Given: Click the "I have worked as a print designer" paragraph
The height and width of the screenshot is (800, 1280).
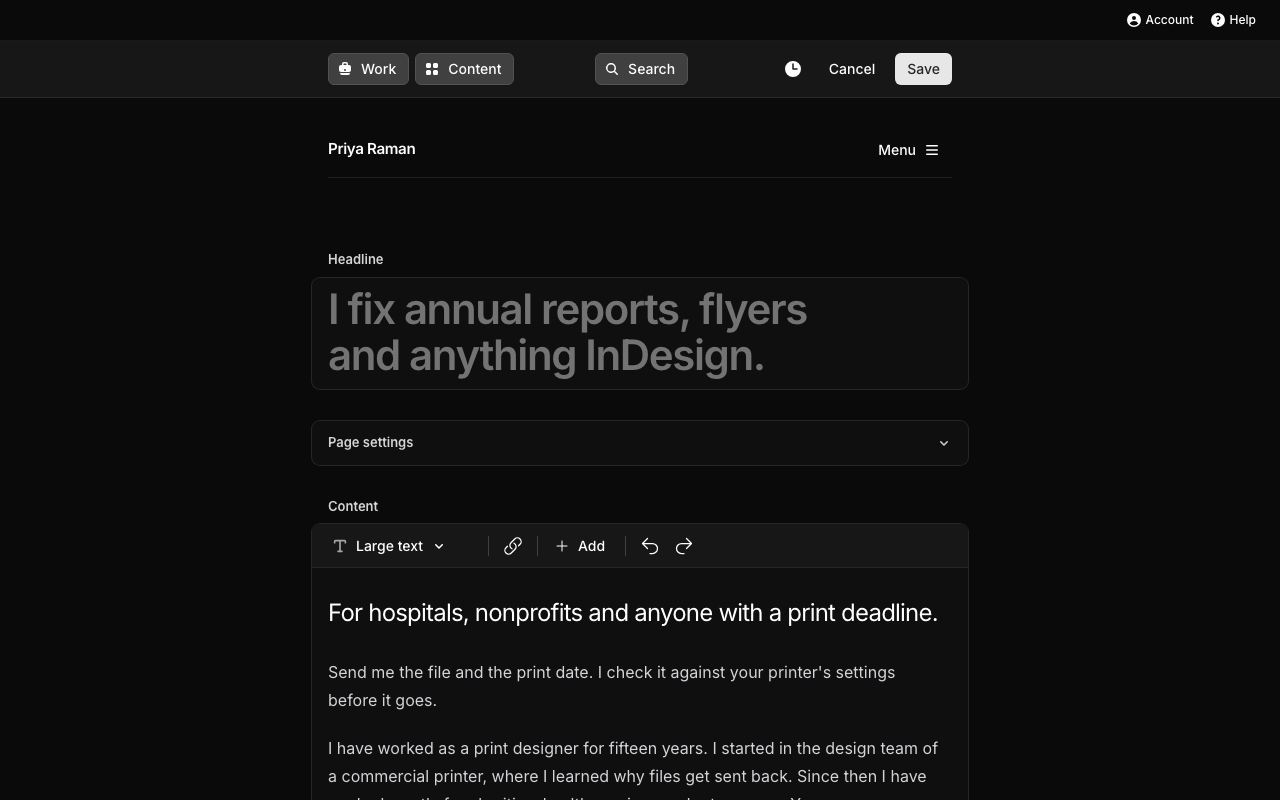Looking at the screenshot, I should point(633,772).
